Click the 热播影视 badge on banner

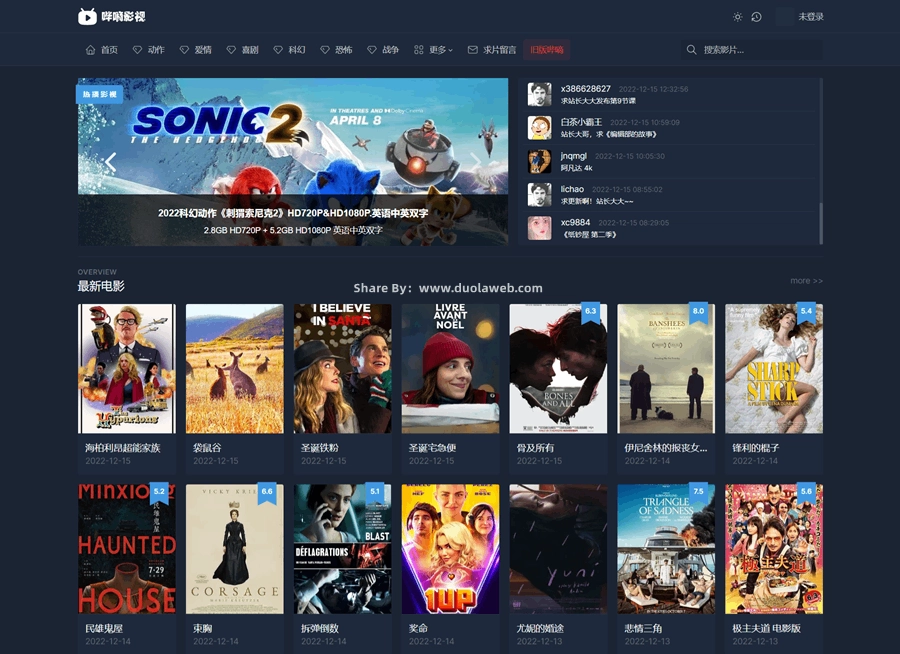(x=100, y=94)
